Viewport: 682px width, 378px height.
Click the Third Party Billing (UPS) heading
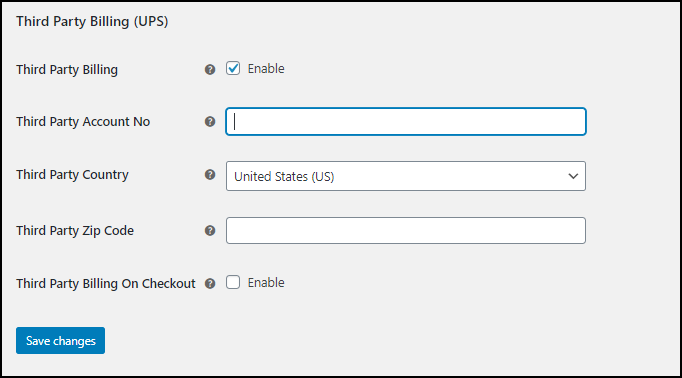coord(92,21)
